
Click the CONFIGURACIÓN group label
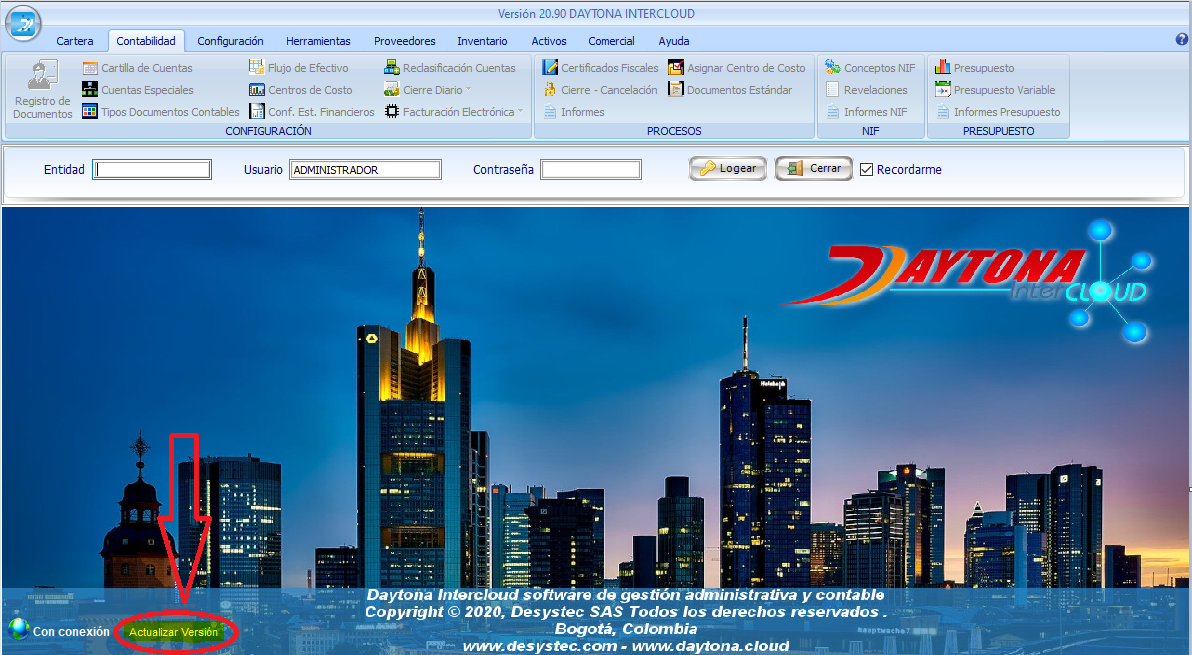click(268, 131)
